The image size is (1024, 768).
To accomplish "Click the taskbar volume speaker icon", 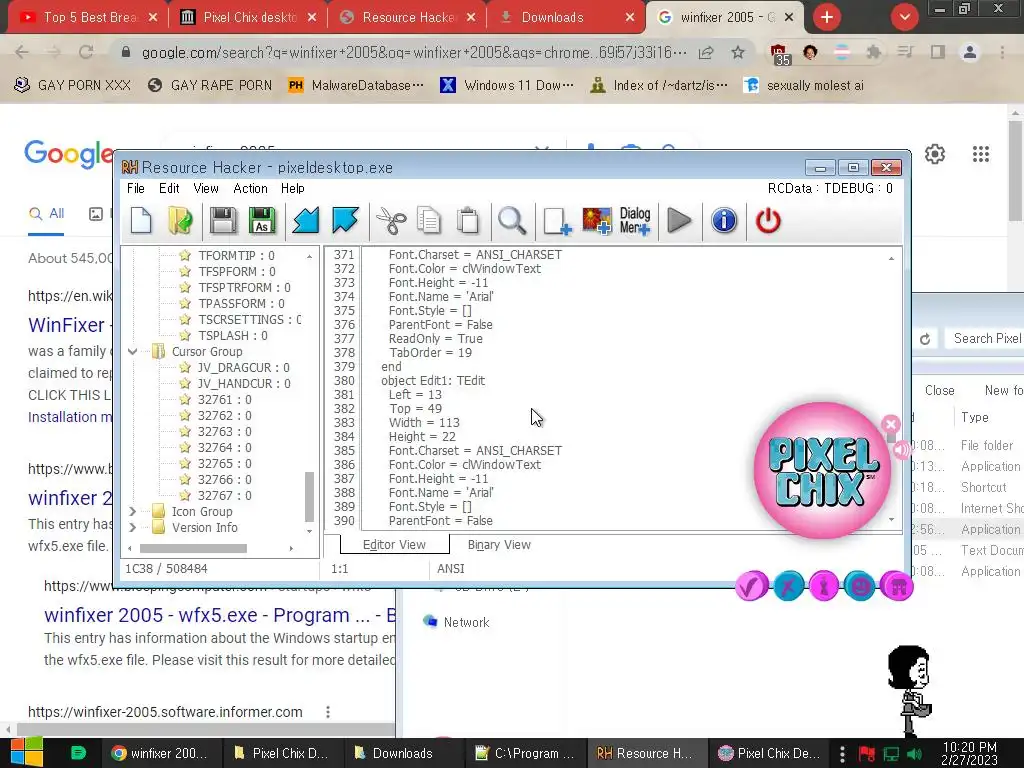I will coord(914,754).
